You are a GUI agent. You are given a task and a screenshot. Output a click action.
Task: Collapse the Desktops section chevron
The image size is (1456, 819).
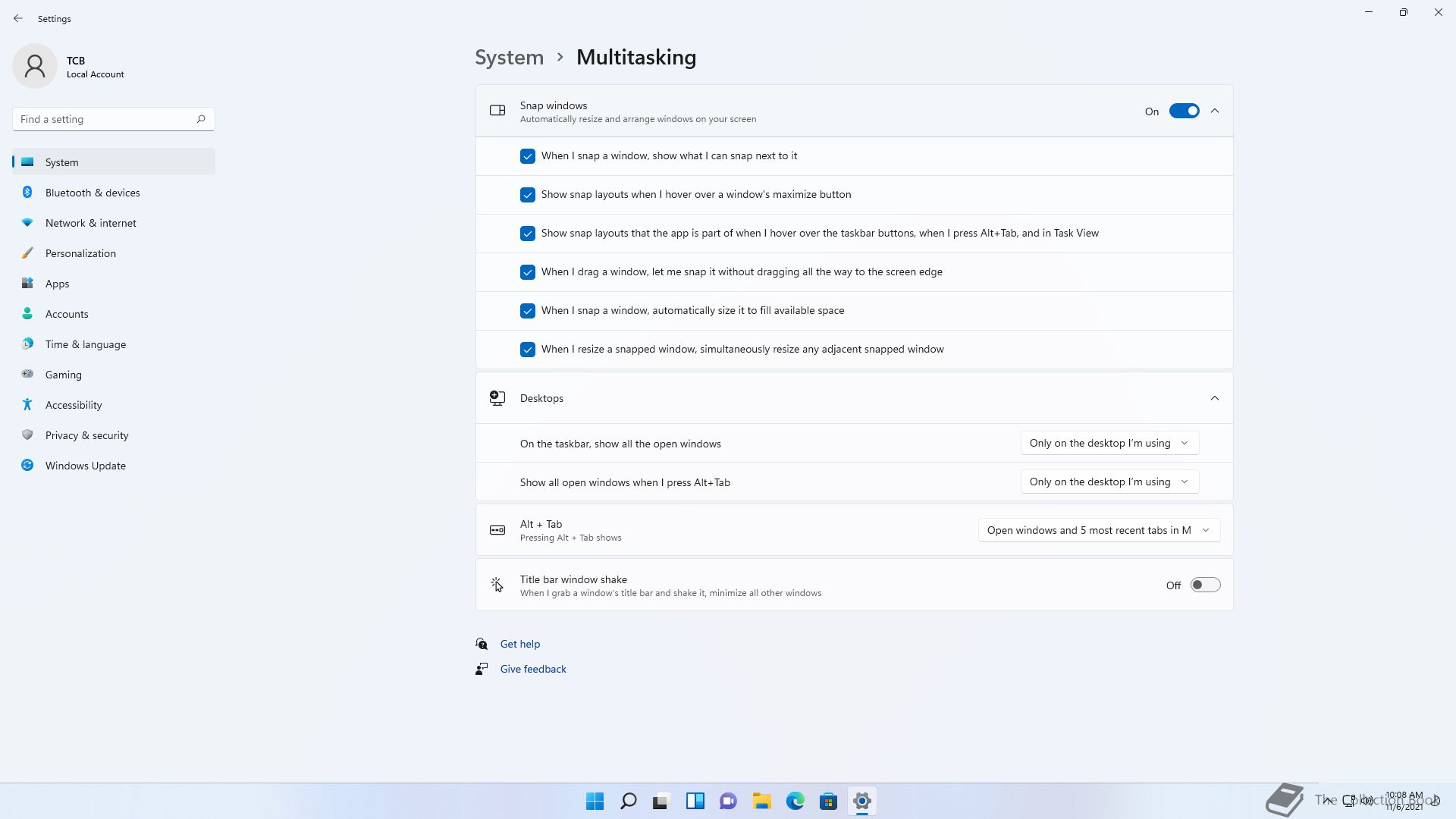[x=1214, y=398]
